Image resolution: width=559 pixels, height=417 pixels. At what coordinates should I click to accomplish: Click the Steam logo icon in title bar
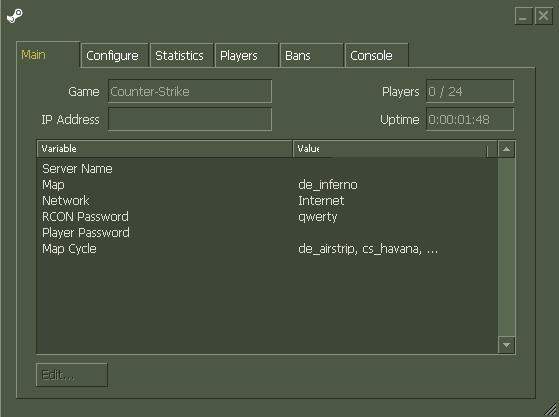[15, 16]
